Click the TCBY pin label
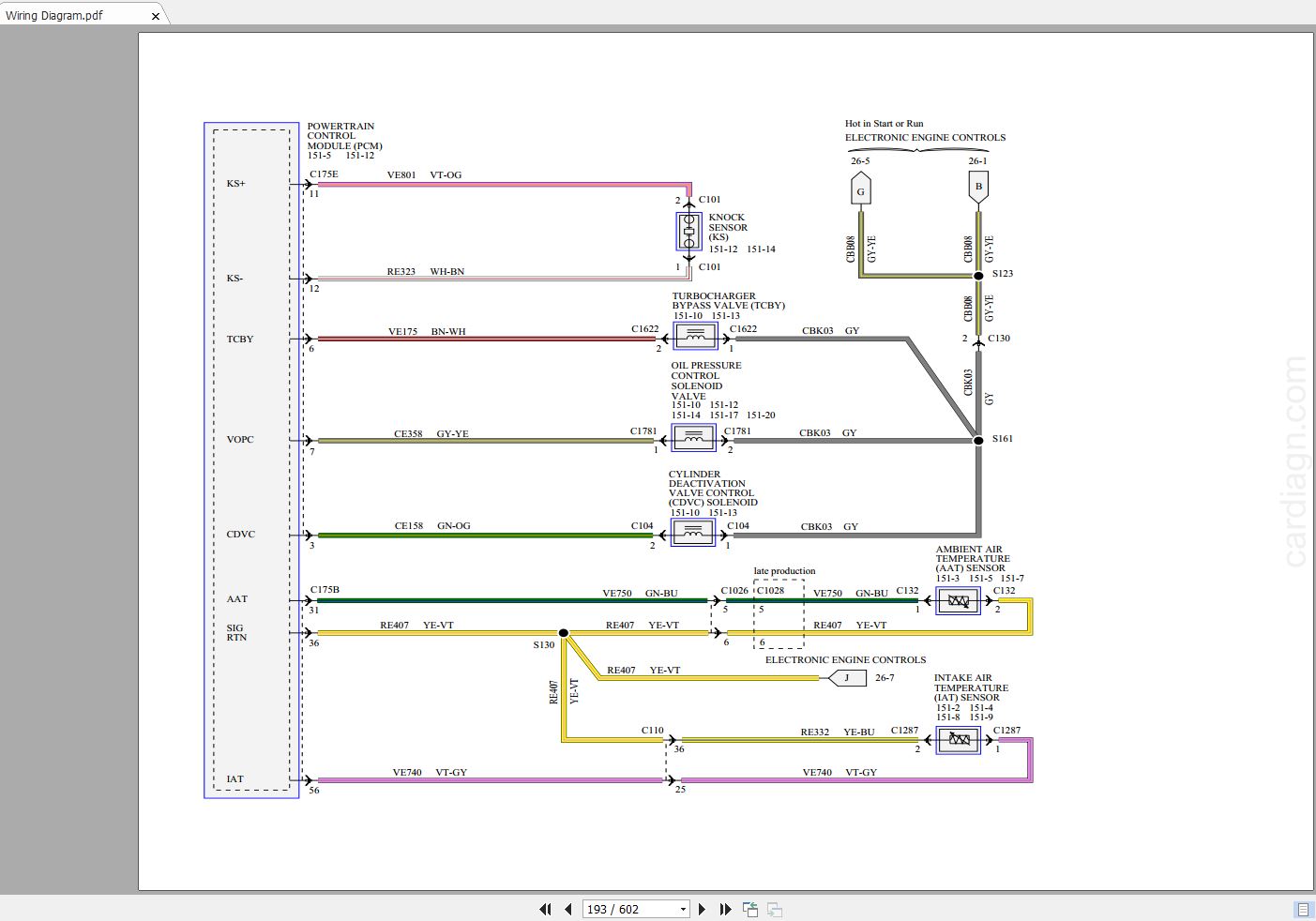The image size is (1316, 921). tap(240, 340)
